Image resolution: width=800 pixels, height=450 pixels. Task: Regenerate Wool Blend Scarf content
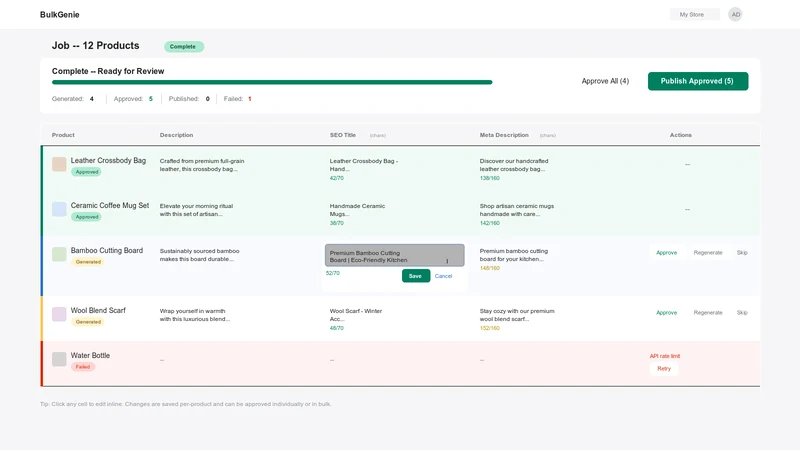(708, 313)
